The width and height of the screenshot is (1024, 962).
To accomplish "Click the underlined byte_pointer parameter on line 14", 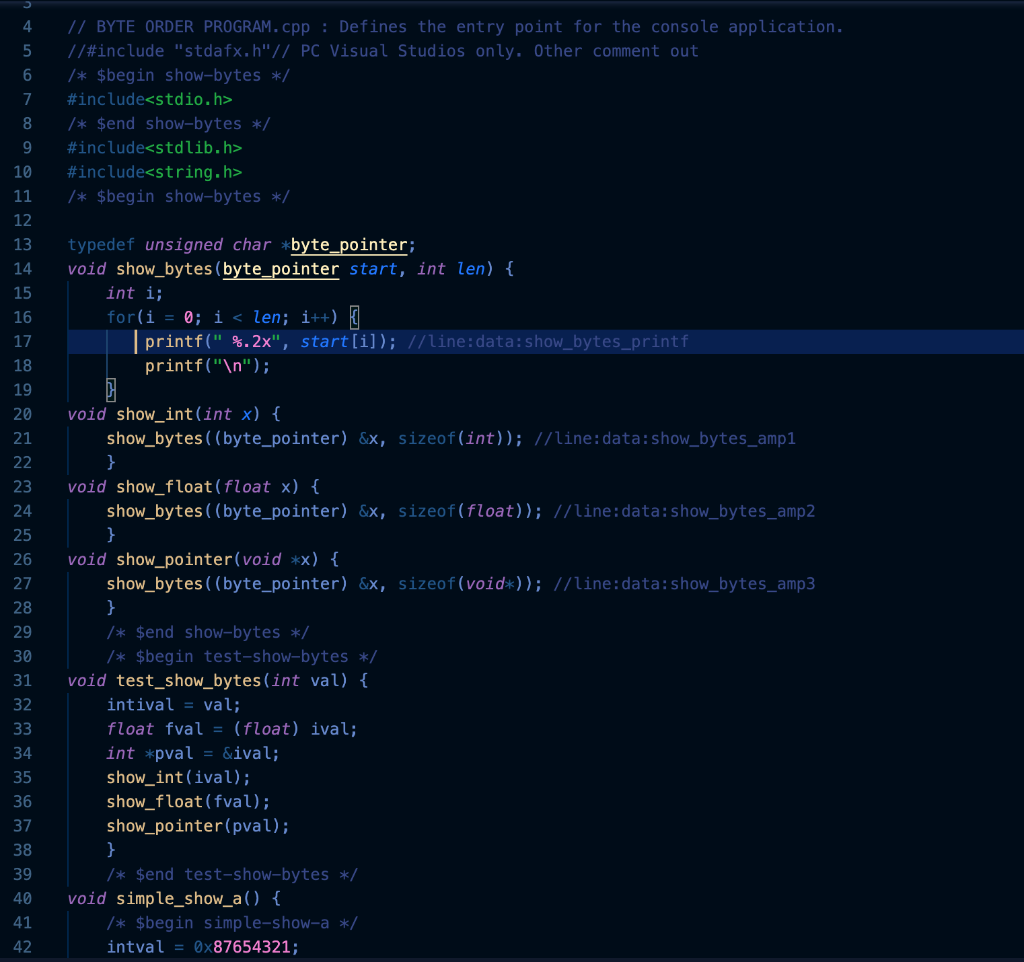I will 280,269.
